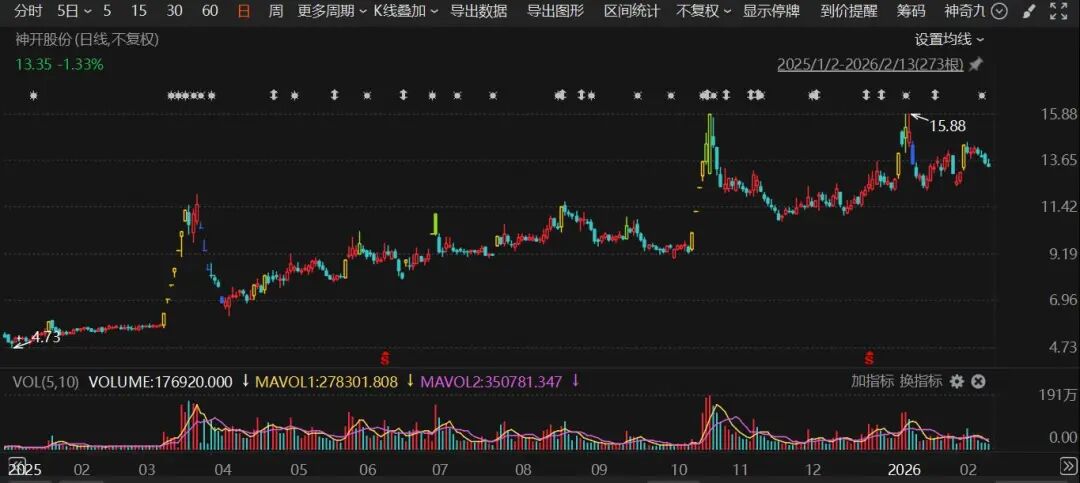Viewport: 1080px width, 483px height.
Task: Switch to the 周 weekly tab
Action: (x=276, y=12)
